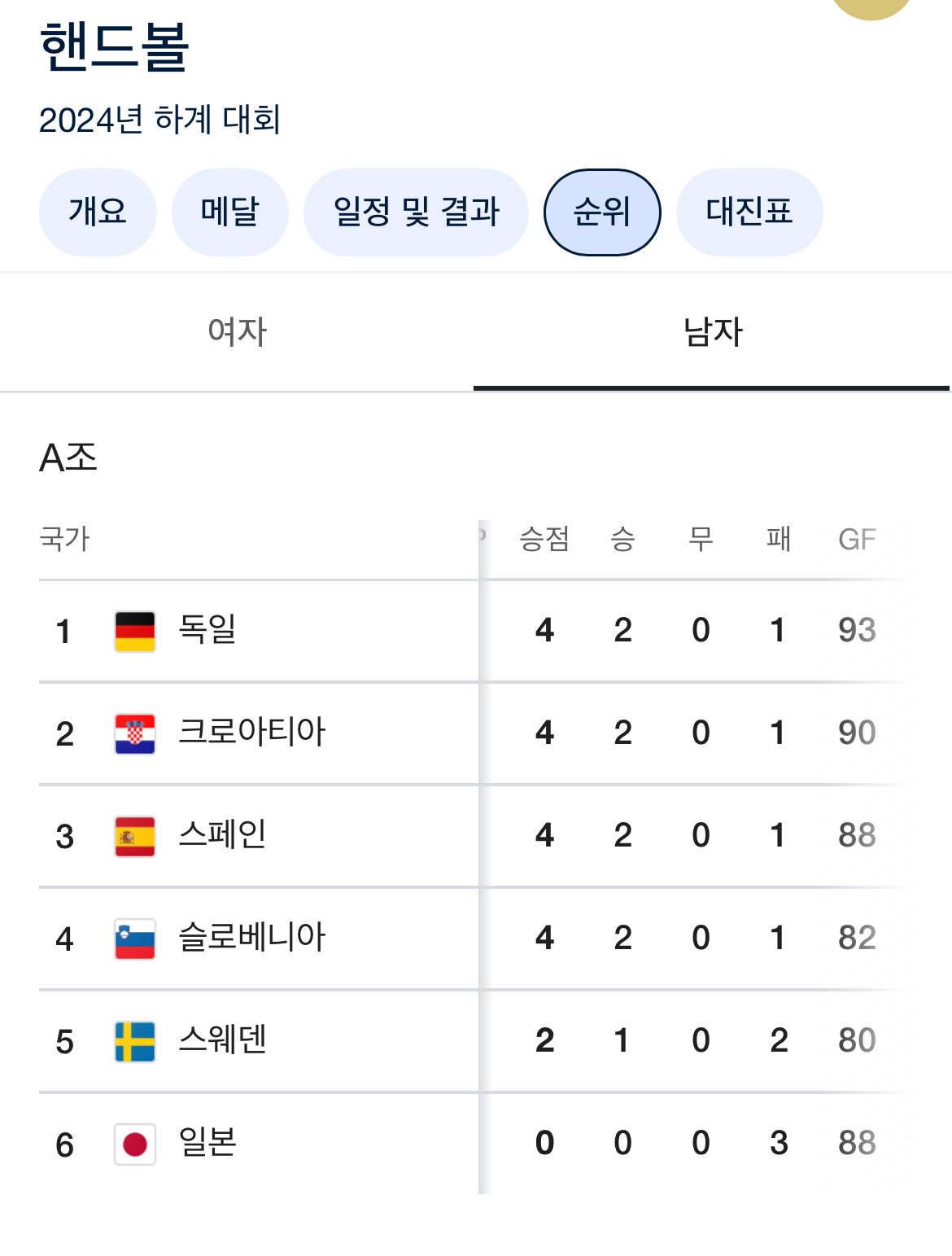Click the Sweden flag icon
The height and width of the screenshot is (1256, 952).
click(x=135, y=1042)
